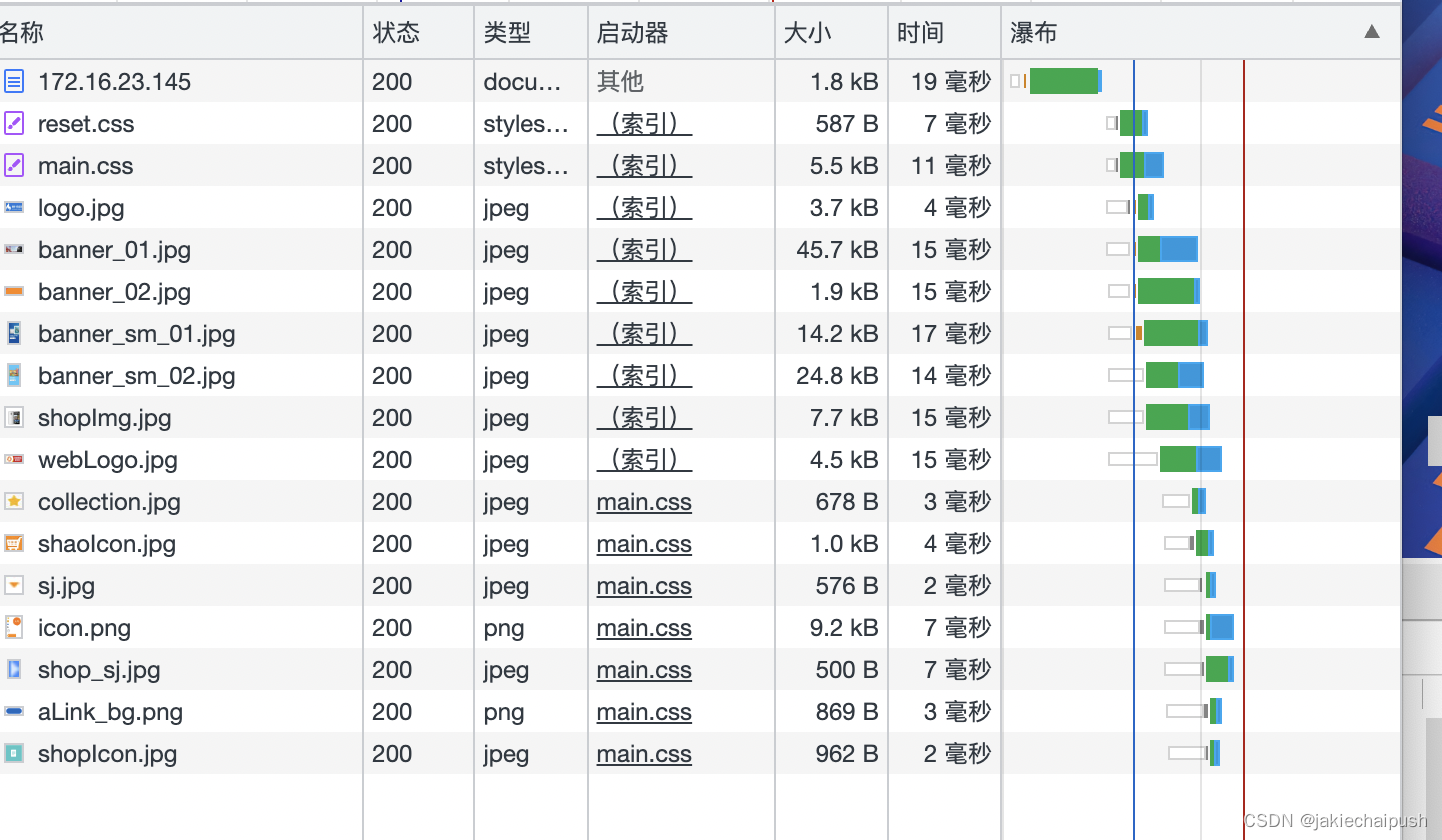
Task: Open the main.css initiator link for sj.jpg
Action: [x=644, y=586]
